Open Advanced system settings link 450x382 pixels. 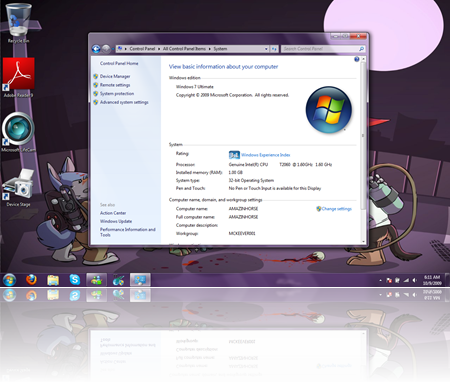click(124, 102)
